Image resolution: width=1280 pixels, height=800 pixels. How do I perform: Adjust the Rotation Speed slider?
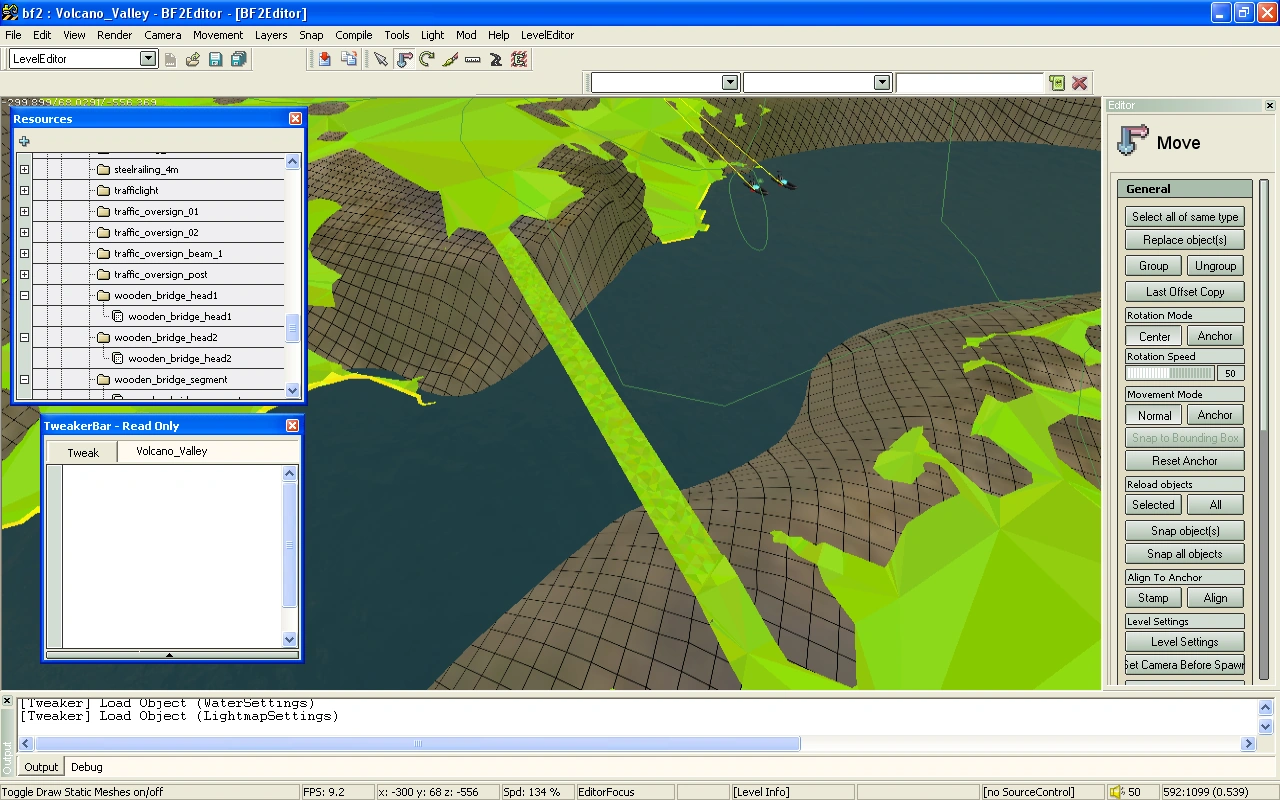(x=1170, y=373)
